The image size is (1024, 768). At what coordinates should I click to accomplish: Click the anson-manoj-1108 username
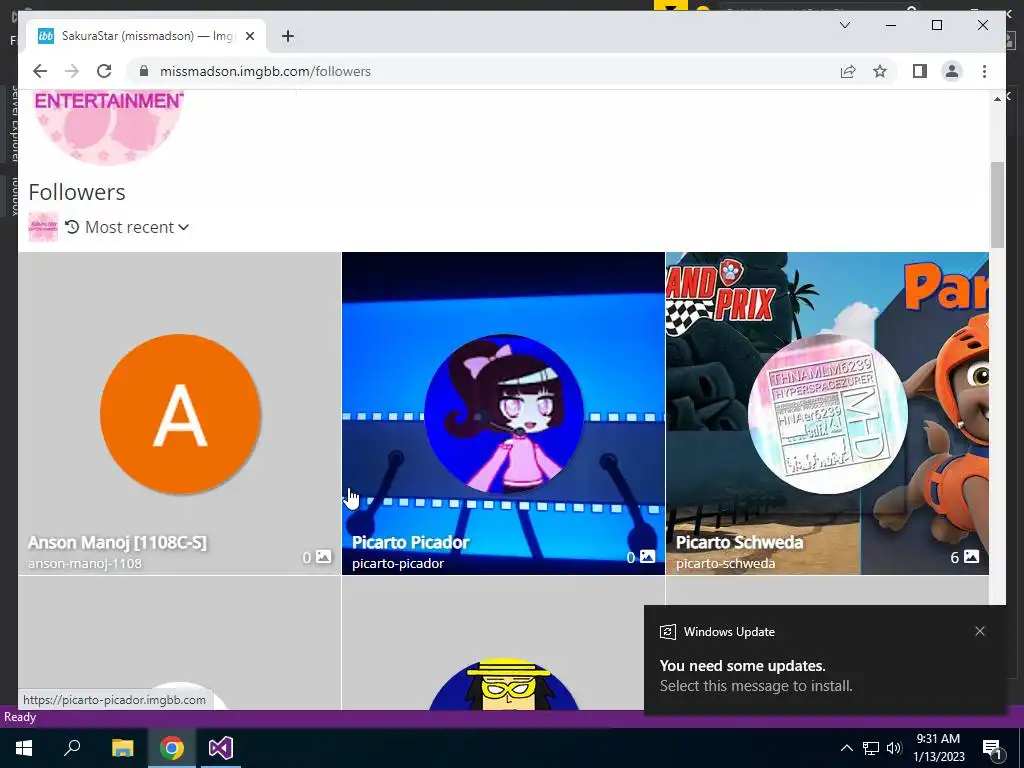[85, 563]
